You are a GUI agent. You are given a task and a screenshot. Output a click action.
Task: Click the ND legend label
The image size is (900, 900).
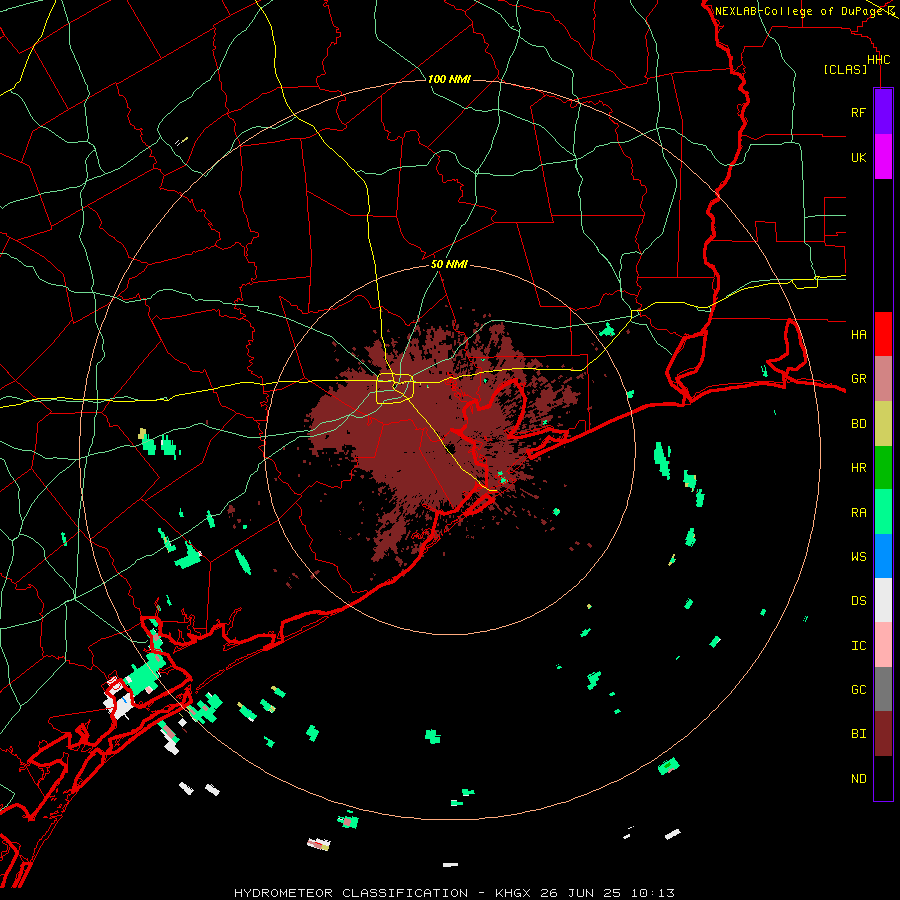(859, 779)
